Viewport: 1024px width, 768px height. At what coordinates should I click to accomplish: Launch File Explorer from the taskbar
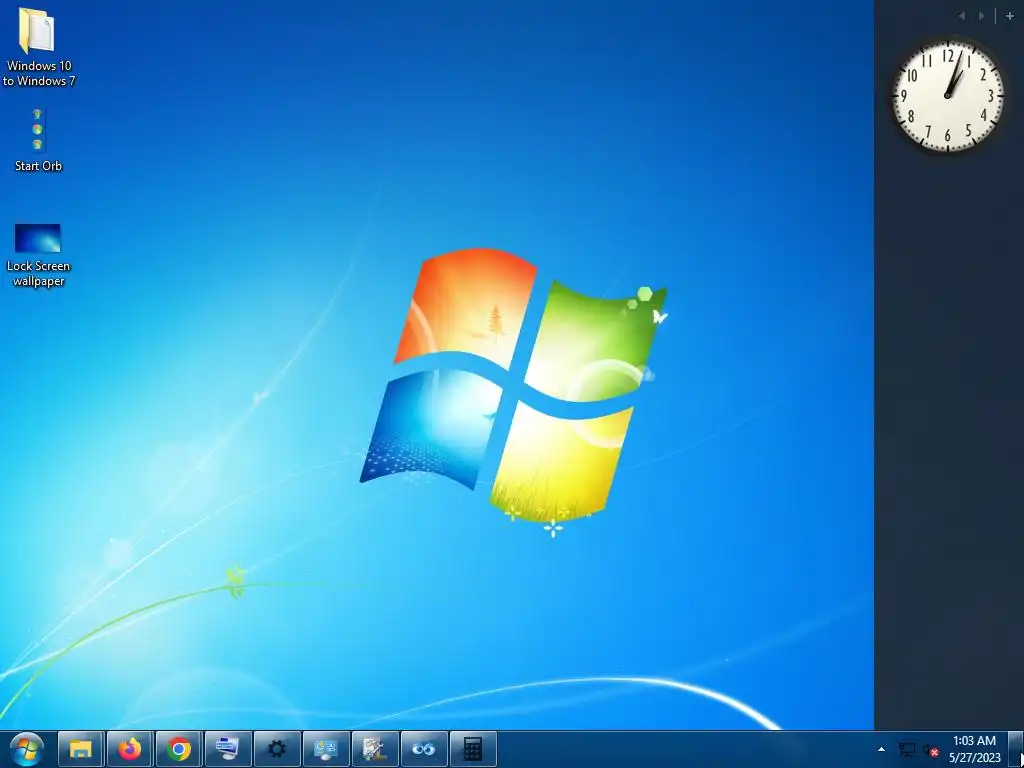pyautogui.click(x=81, y=749)
